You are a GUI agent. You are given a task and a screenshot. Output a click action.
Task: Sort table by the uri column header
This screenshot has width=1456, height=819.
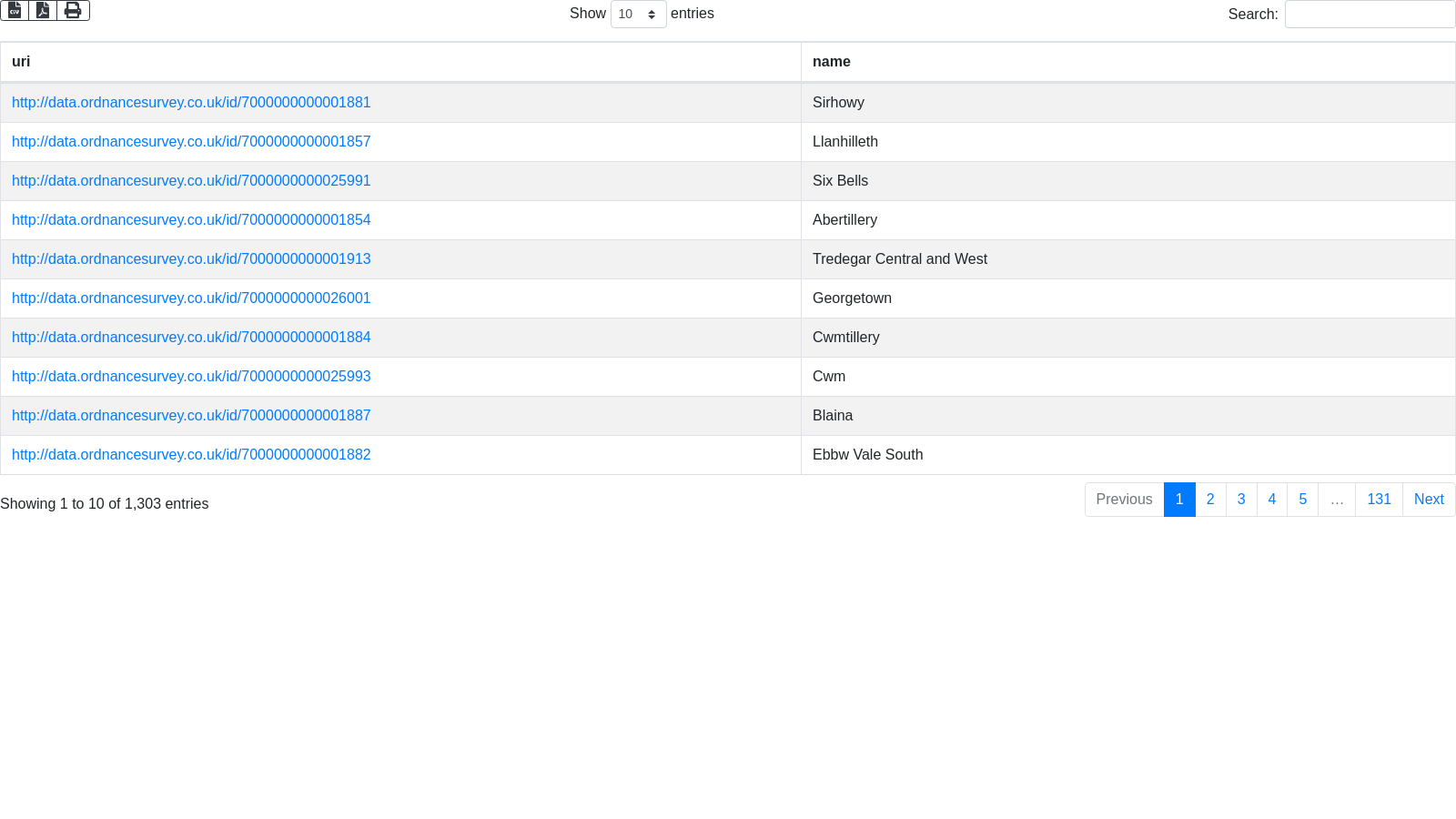coord(21,62)
